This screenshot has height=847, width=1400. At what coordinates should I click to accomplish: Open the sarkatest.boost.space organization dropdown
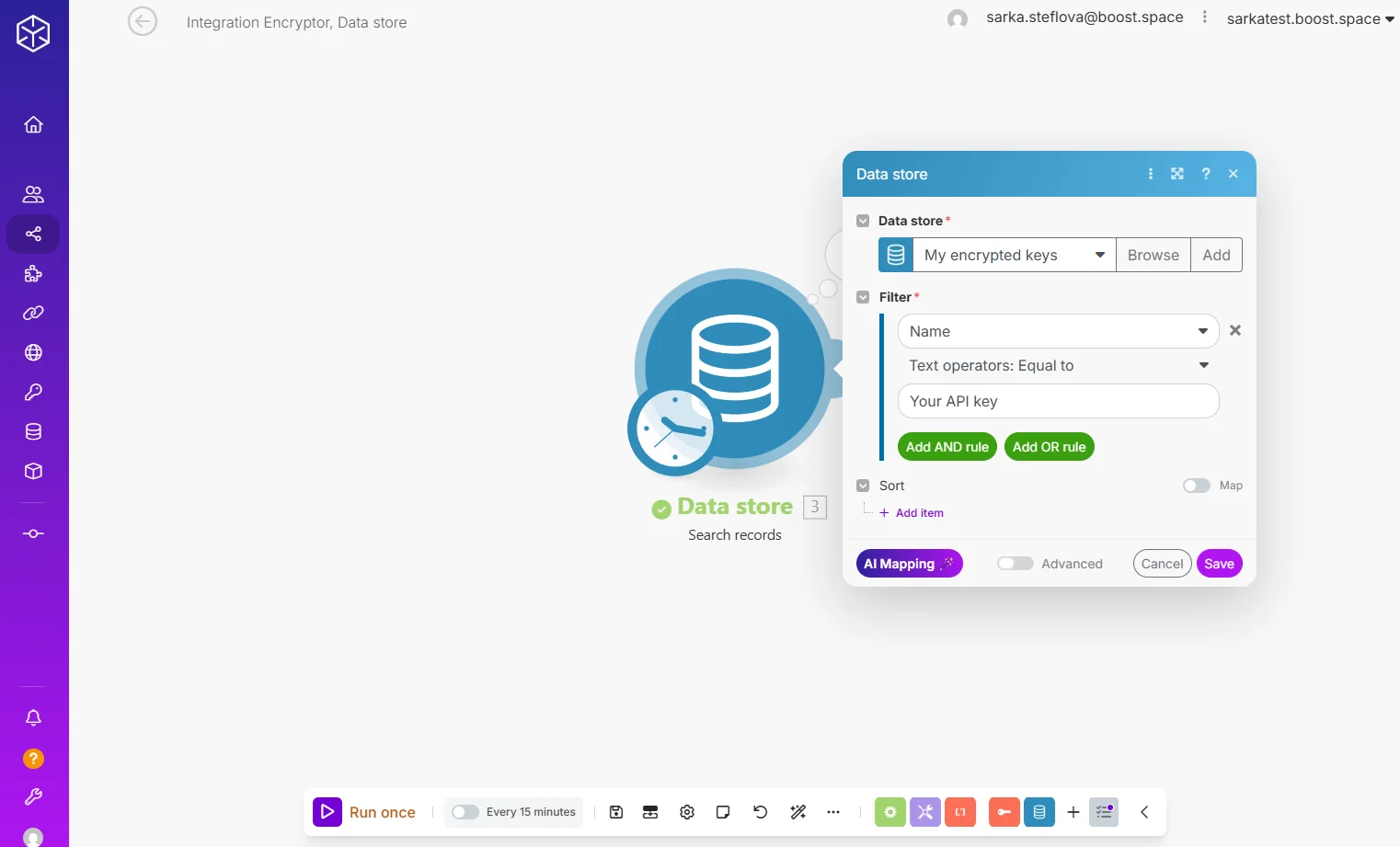click(x=1310, y=18)
